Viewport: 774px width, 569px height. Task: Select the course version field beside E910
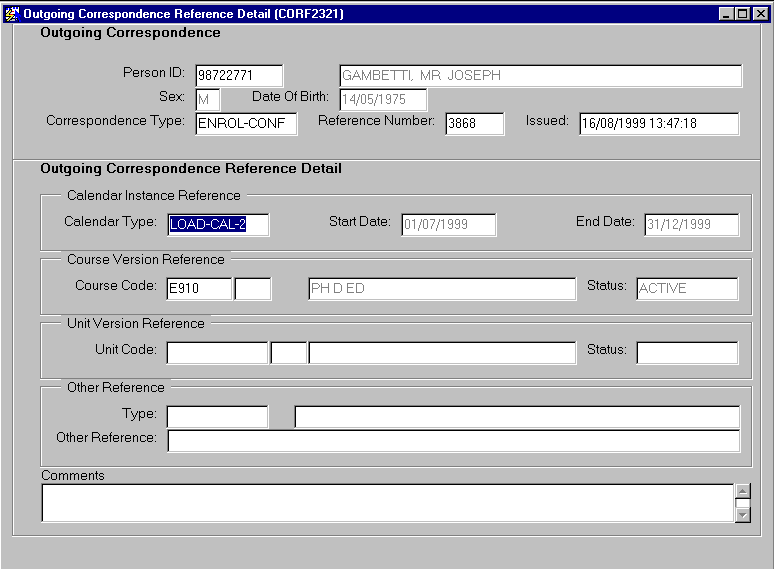click(x=253, y=289)
